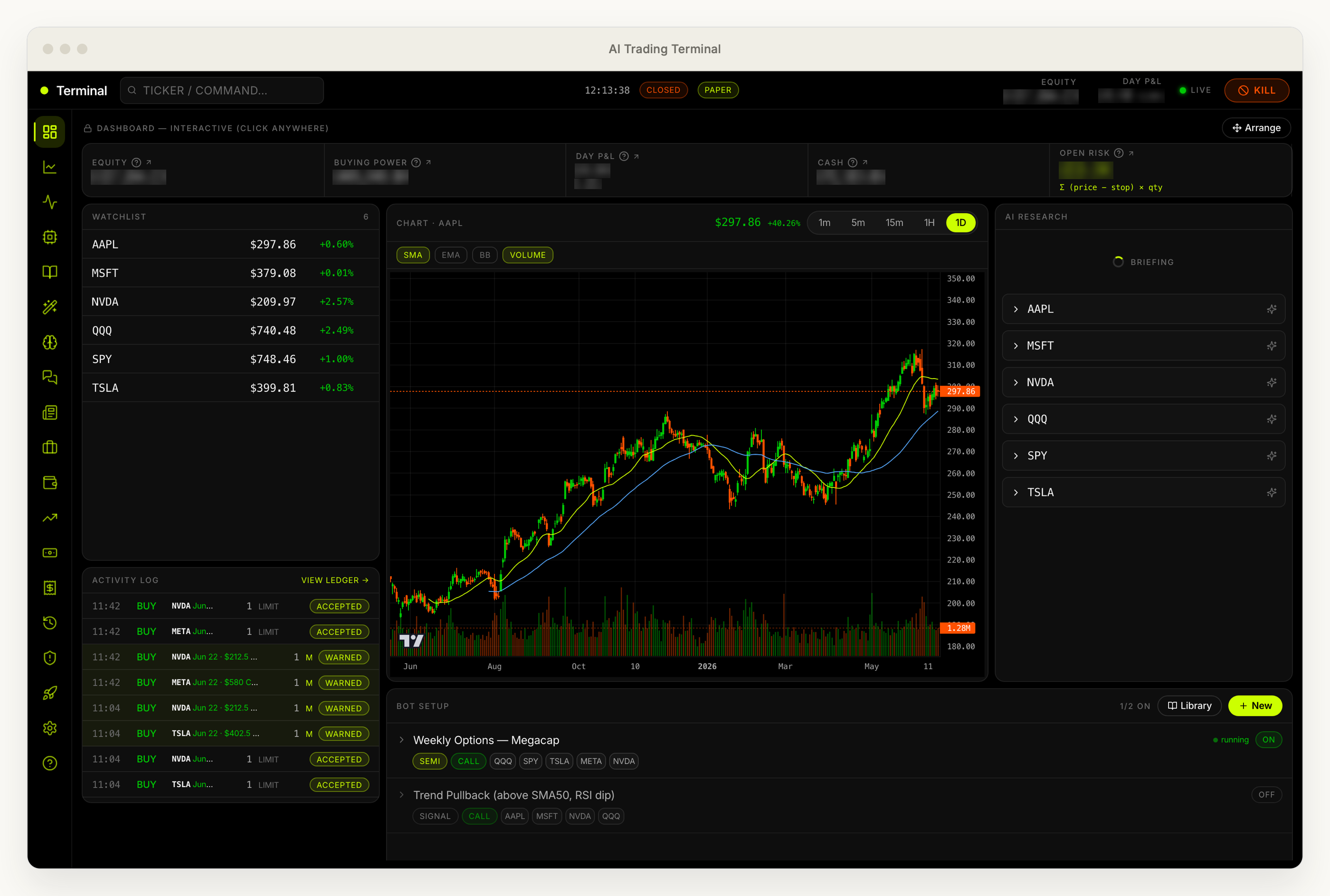Open the history clock sidebar icon
The height and width of the screenshot is (896, 1330).
tap(50, 623)
